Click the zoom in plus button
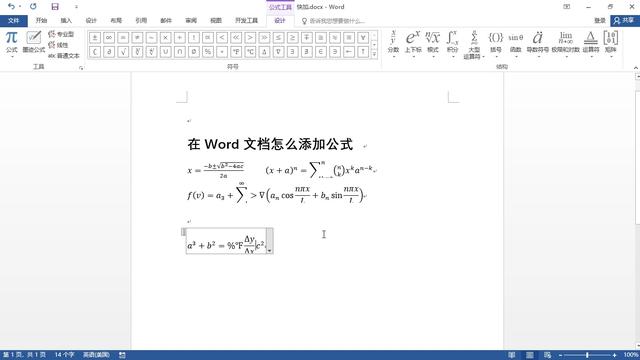Screen dimensions: 640x360 click(x=614, y=355)
